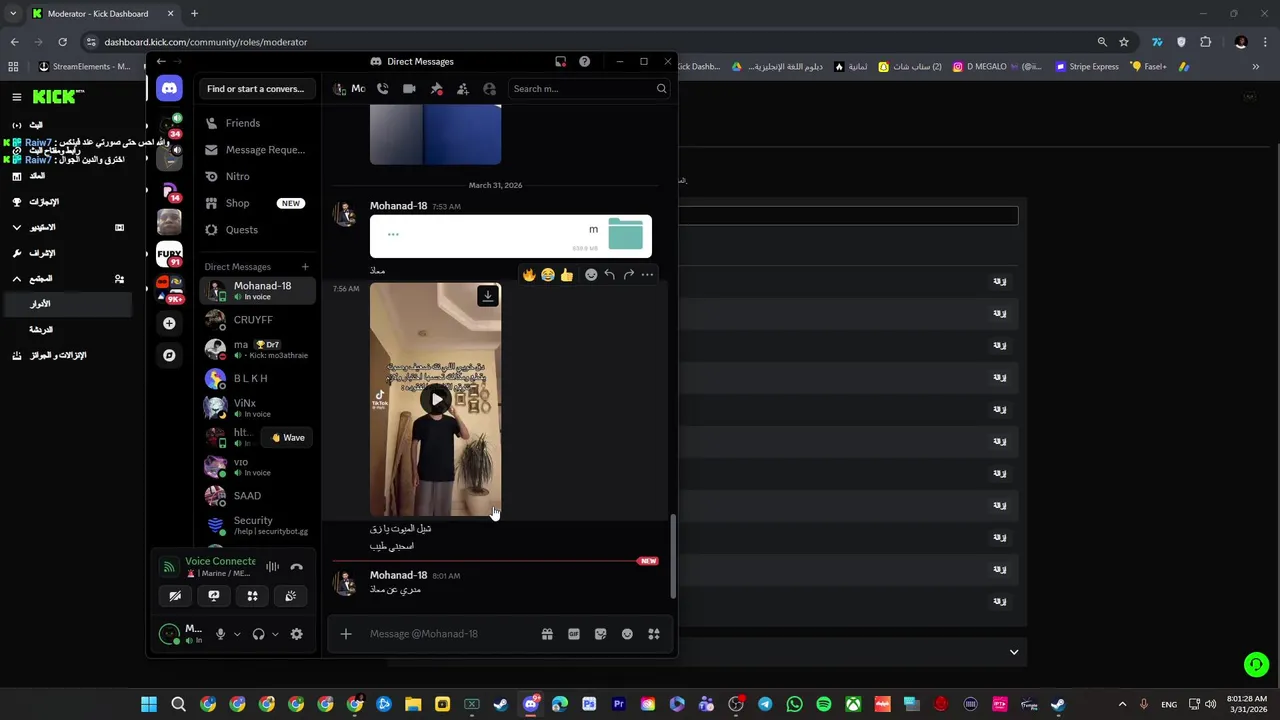Toggle headphones deafen
The width and height of the screenshot is (1280, 720).
pyautogui.click(x=258, y=634)
